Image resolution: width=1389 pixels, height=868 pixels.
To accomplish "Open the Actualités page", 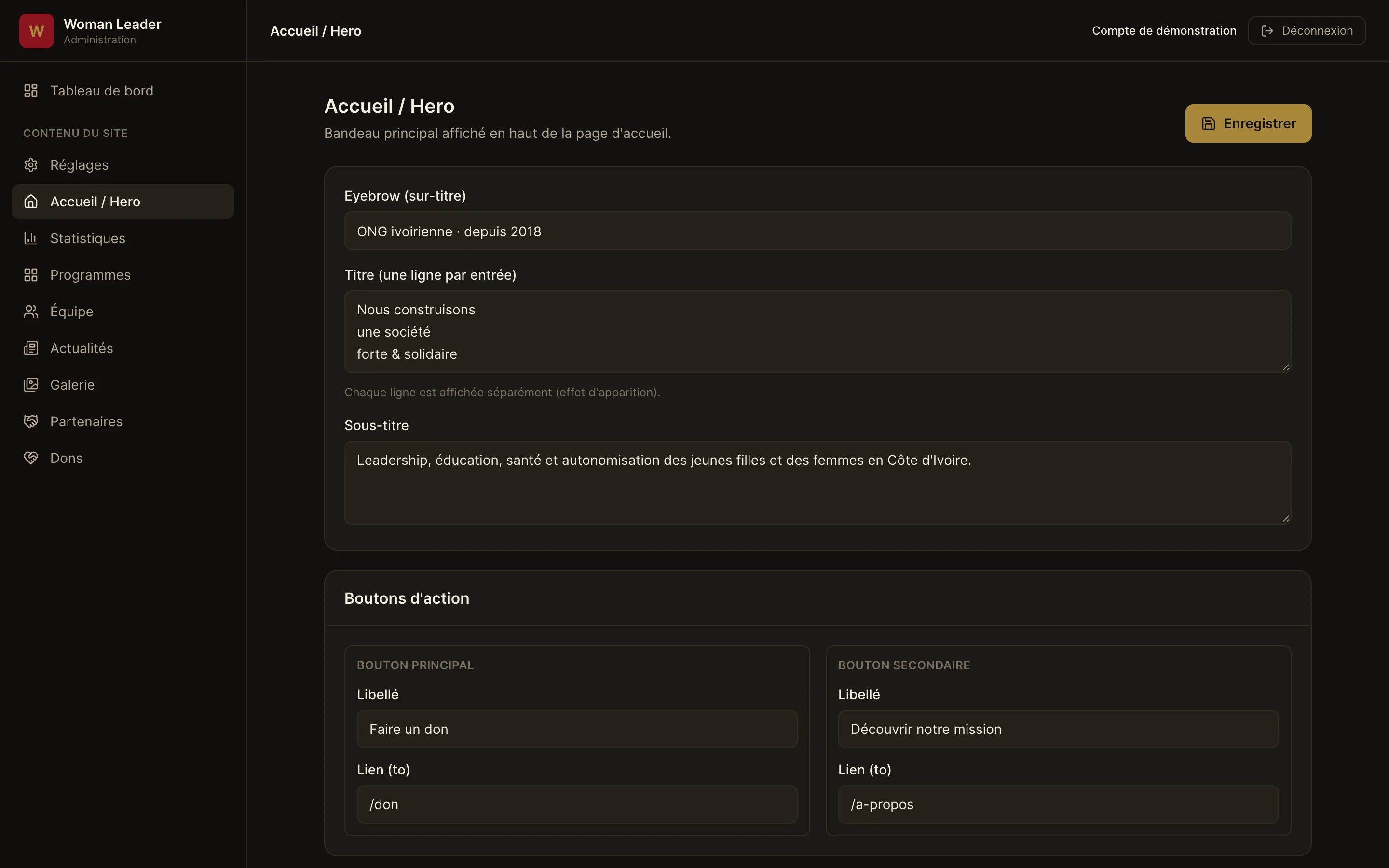I will [x=123, y=348].
